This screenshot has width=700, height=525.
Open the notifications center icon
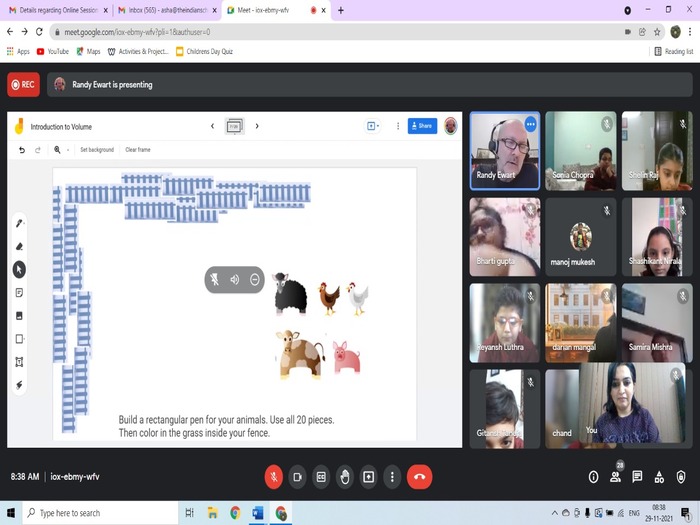(686, 513)
